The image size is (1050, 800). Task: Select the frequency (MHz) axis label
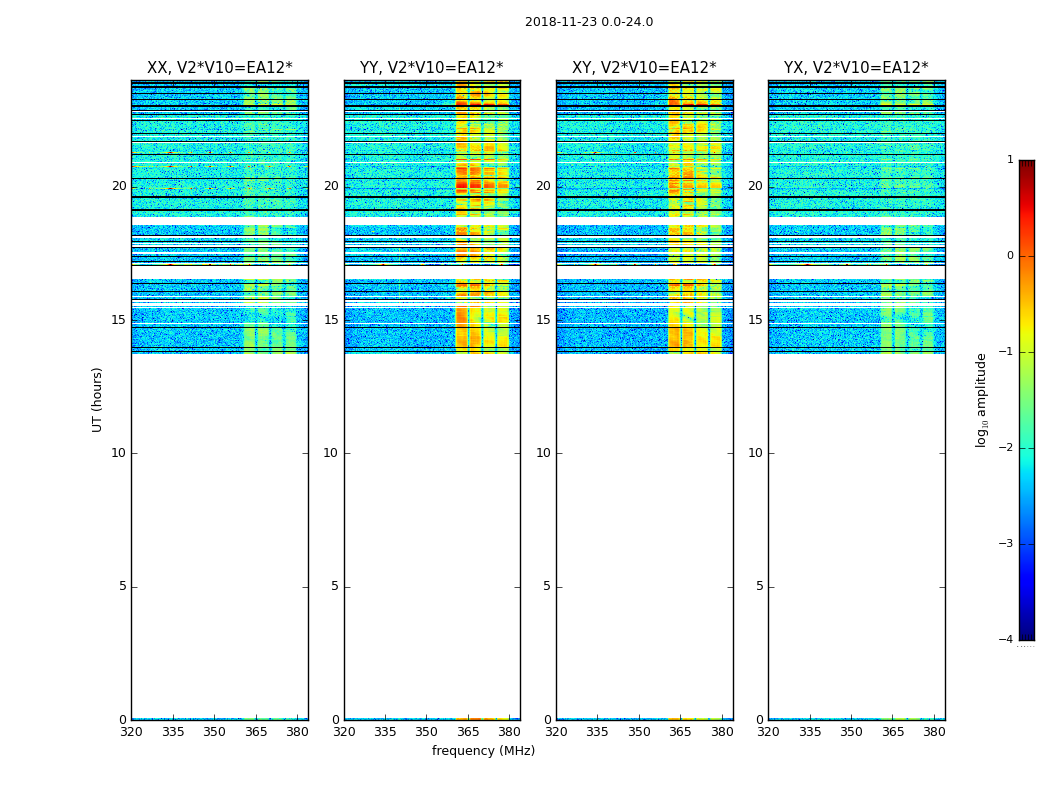coord(483,751)
